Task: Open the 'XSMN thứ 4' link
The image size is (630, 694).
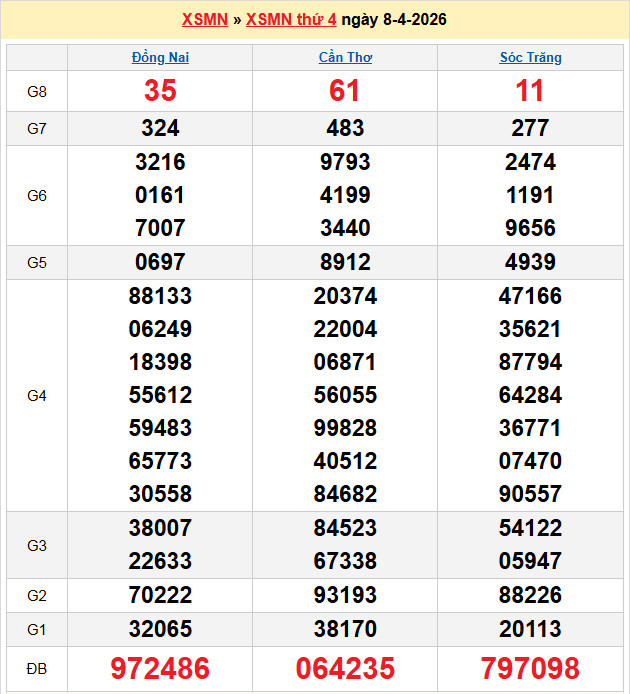Action: (x=291, y=20)
